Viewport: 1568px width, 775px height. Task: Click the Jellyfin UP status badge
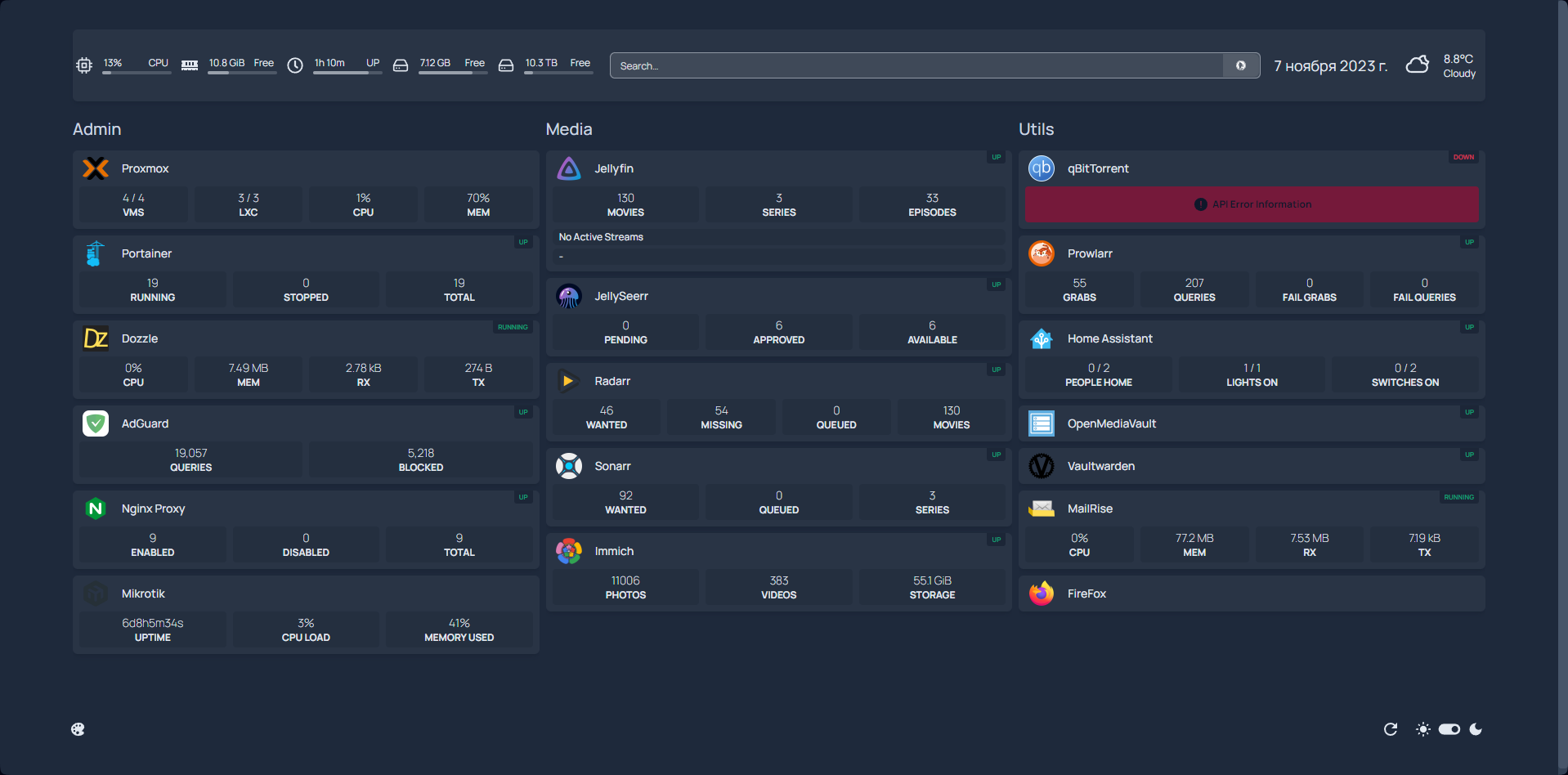[996, 157]
